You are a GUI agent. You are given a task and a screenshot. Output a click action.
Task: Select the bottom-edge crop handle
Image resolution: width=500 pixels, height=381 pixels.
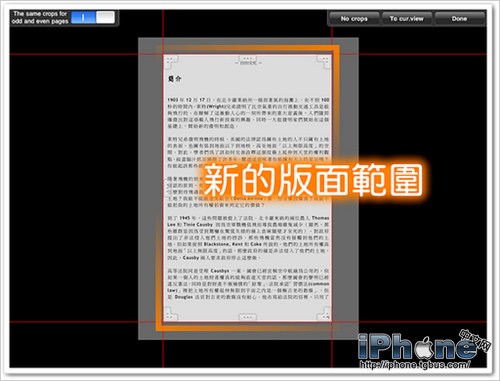coord(248,317)
